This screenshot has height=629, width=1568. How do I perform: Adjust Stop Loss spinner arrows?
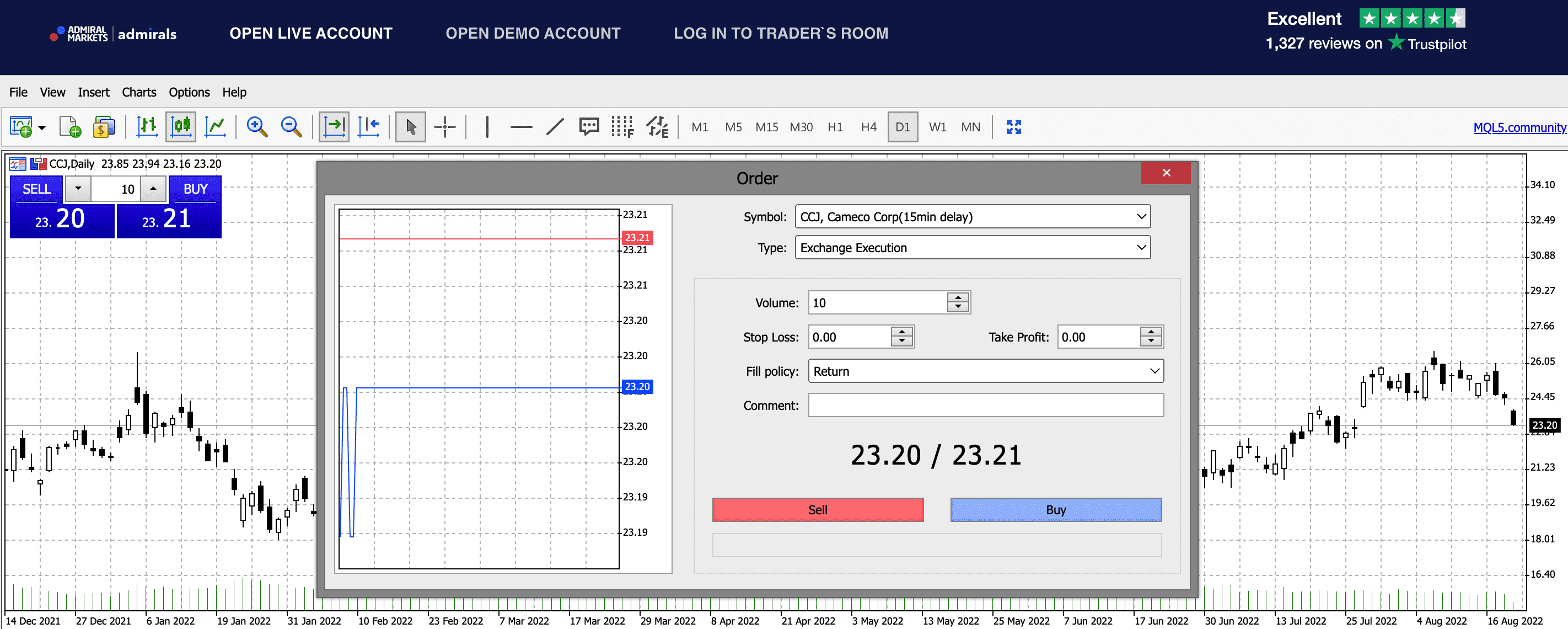tap(902, 337)
